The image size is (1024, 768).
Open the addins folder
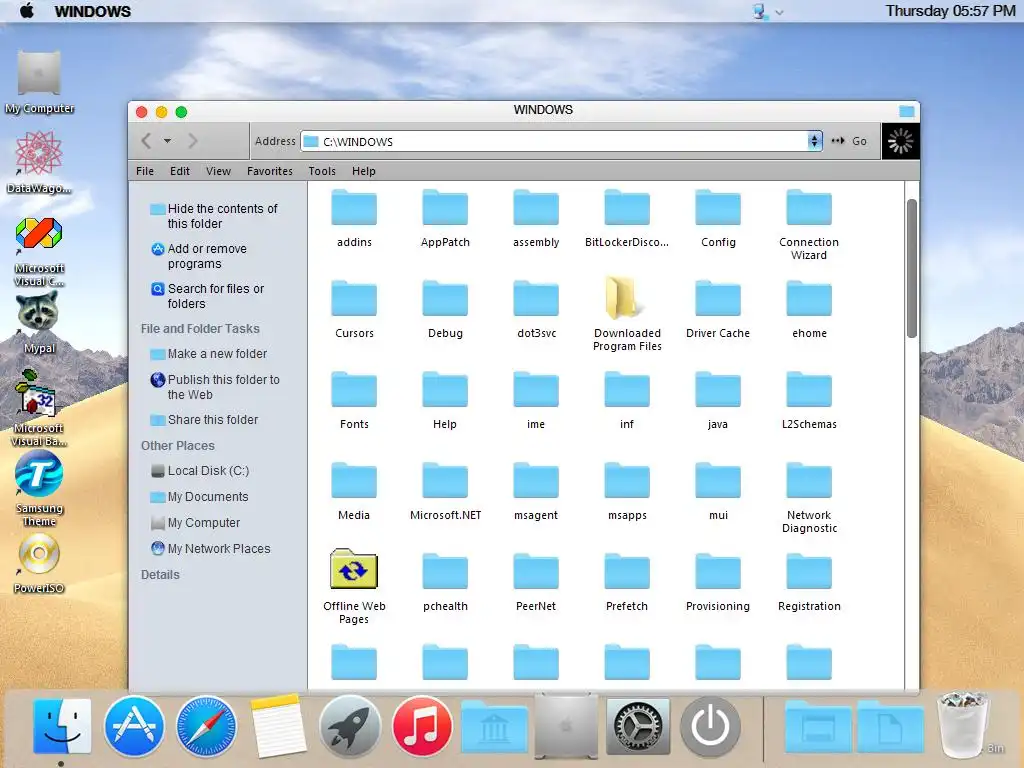point(354,218)
